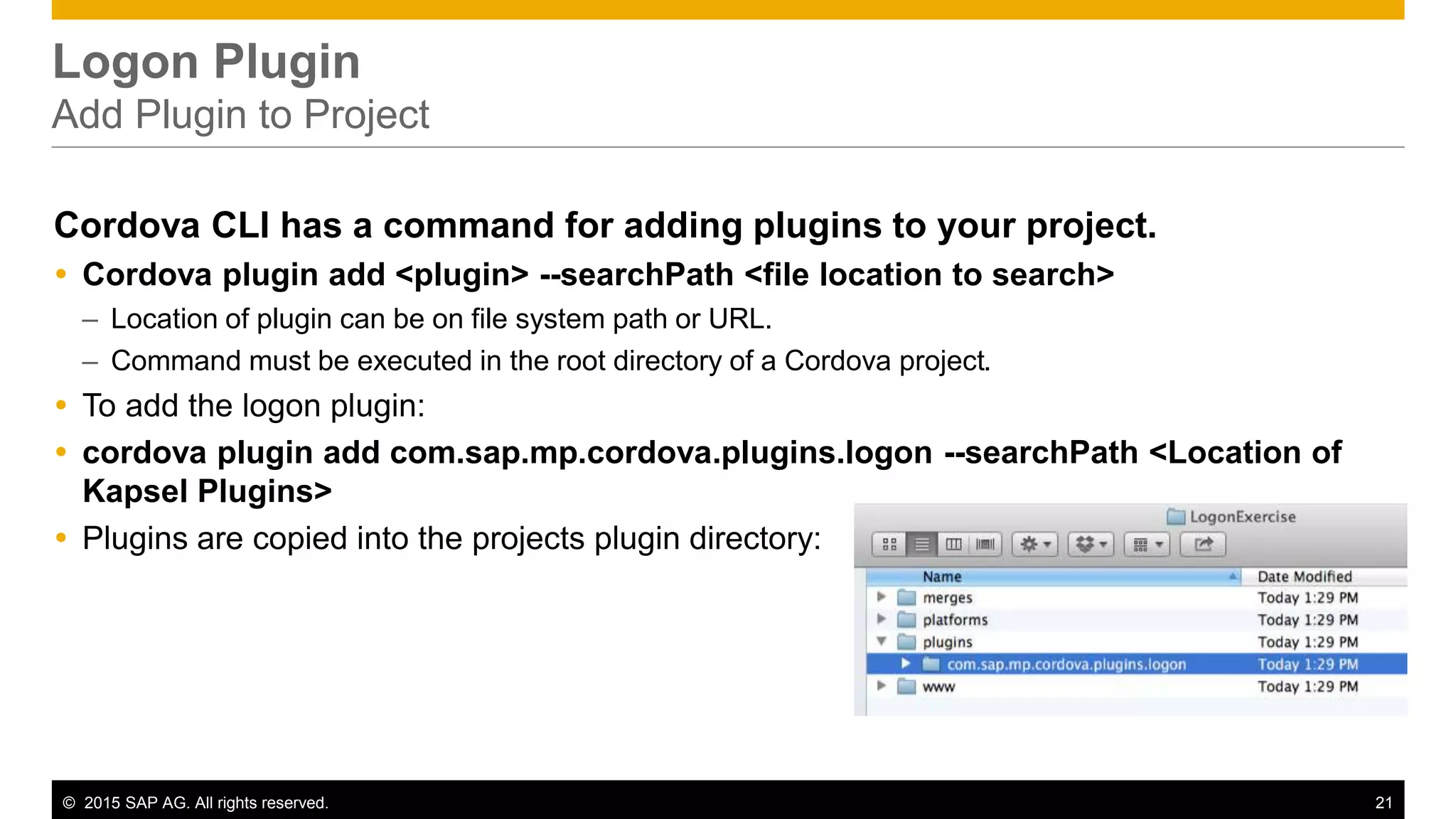Click the 'www' folder name
Screen dimensions: 1456x819
(938, 687)
